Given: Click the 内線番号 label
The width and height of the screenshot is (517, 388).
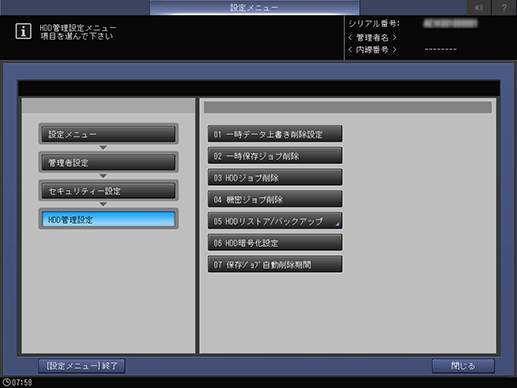Looking at the screenshot, I should click(x=372, y=50).
